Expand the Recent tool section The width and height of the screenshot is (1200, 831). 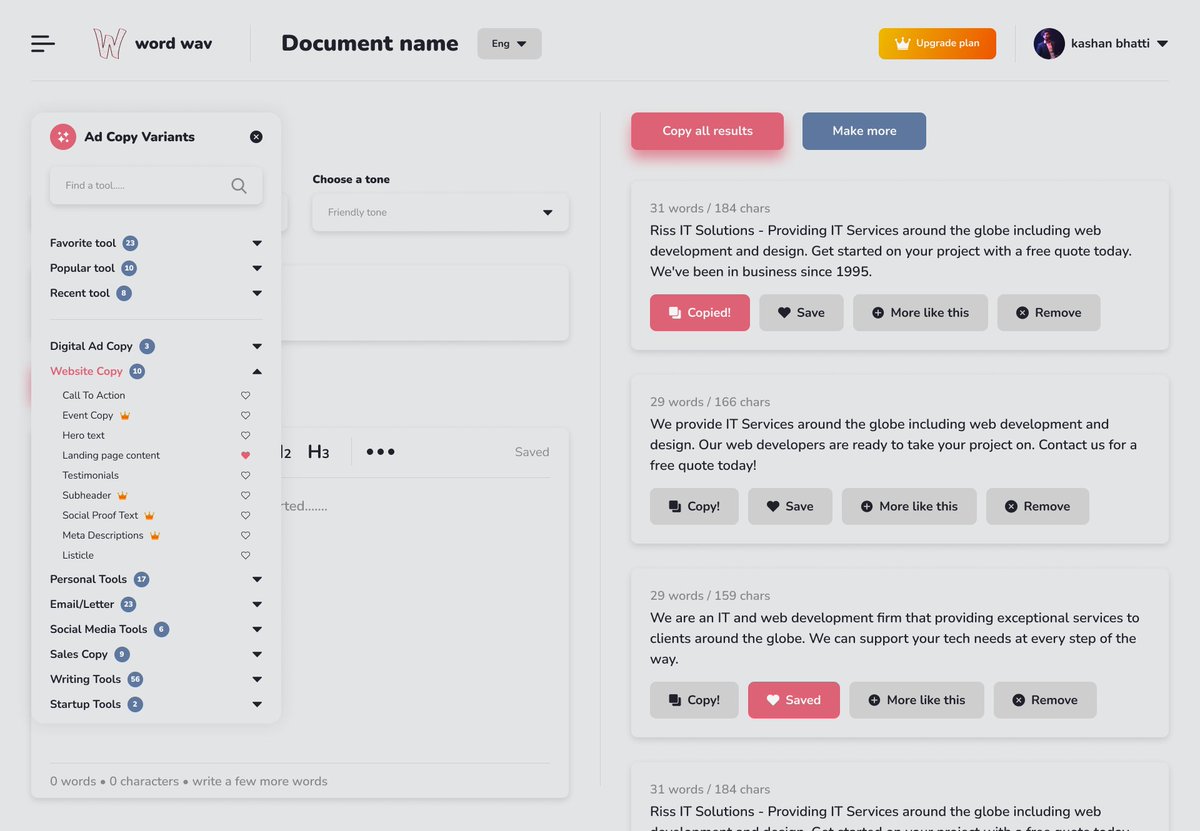point(257,293)
